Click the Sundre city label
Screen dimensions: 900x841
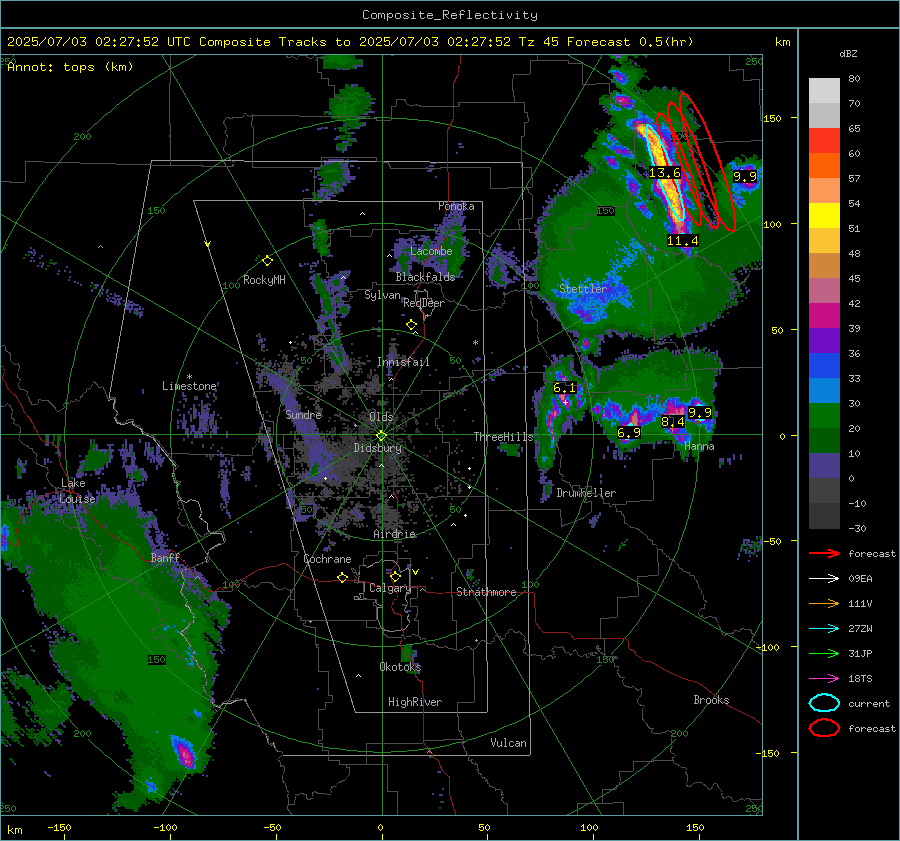(x=303, y=414)
